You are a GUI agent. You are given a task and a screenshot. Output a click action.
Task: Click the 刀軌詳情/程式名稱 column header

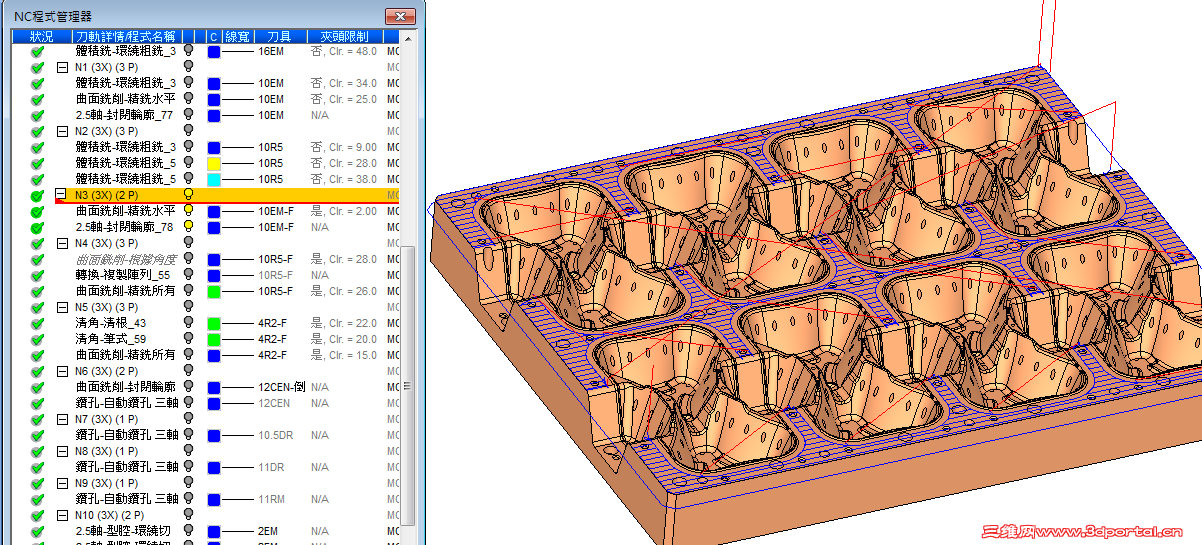126,36
